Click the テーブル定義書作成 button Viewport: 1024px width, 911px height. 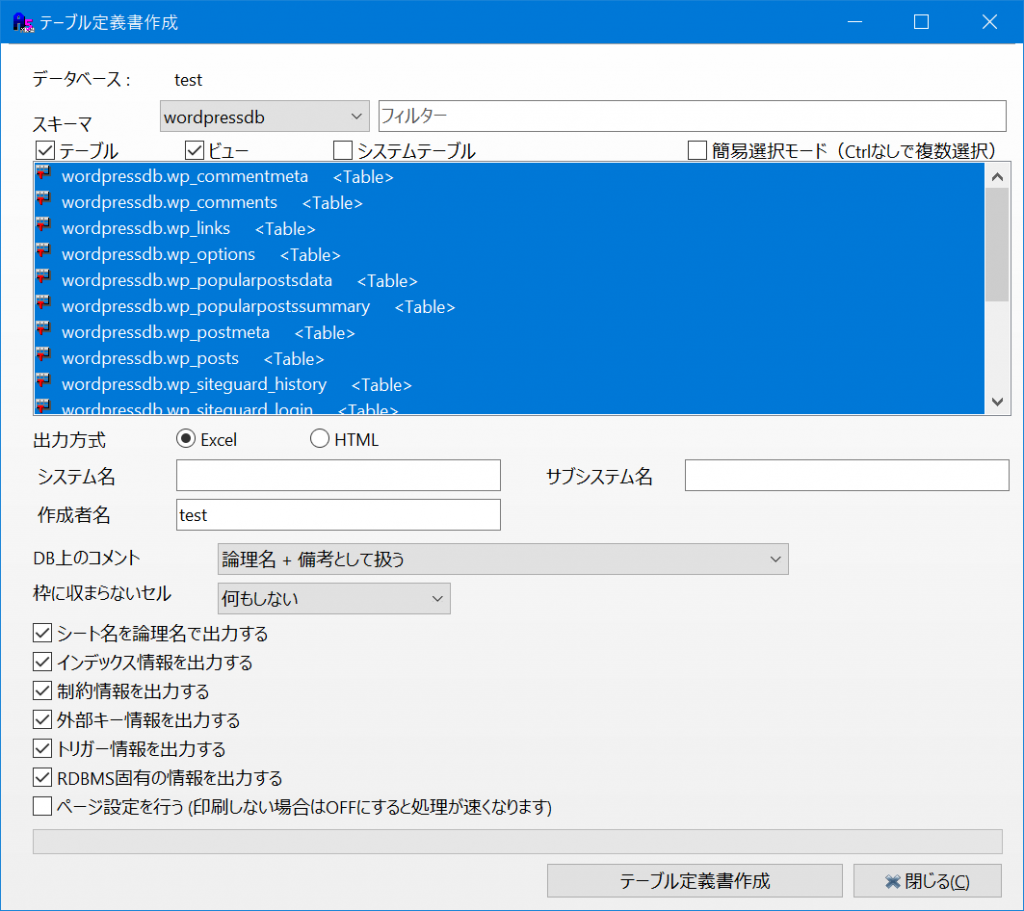[695, 881]
